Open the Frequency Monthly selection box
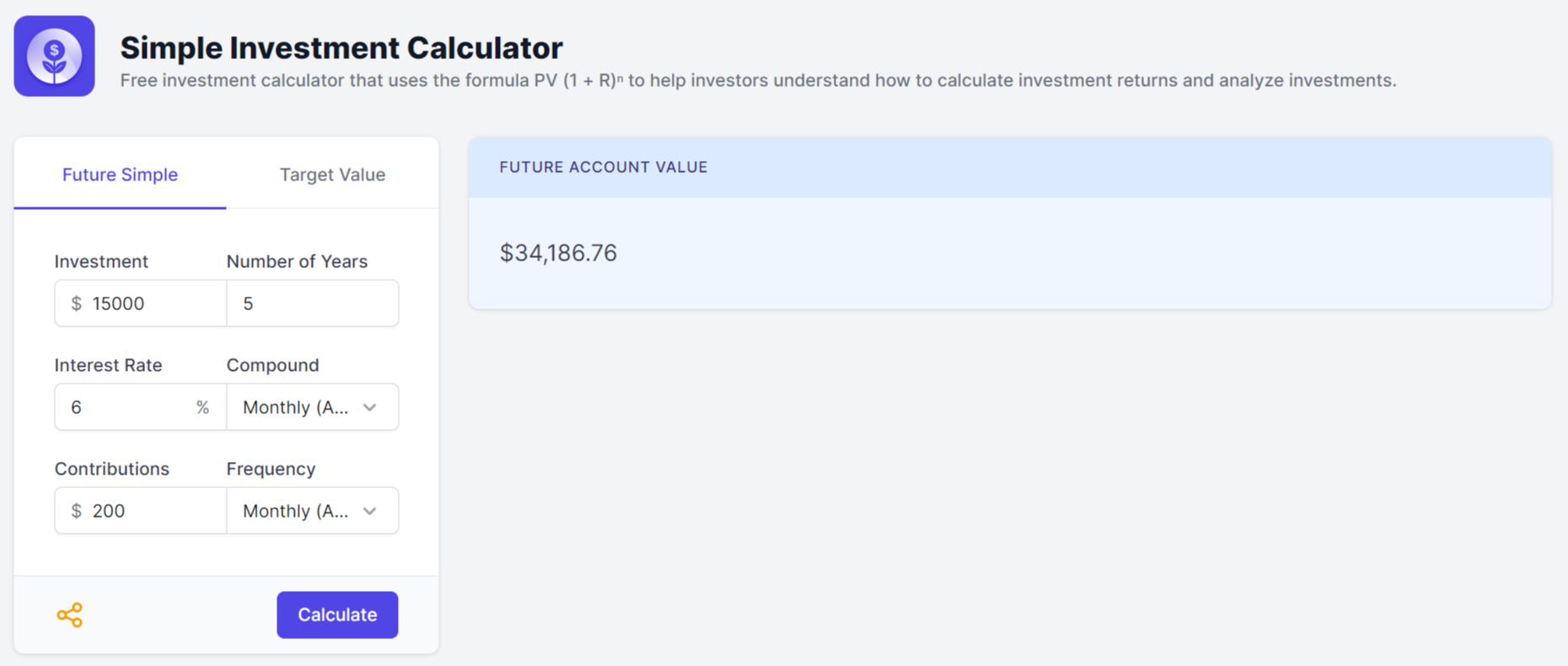The width and height of the screenshot is (1568, 666). point(296,511)
